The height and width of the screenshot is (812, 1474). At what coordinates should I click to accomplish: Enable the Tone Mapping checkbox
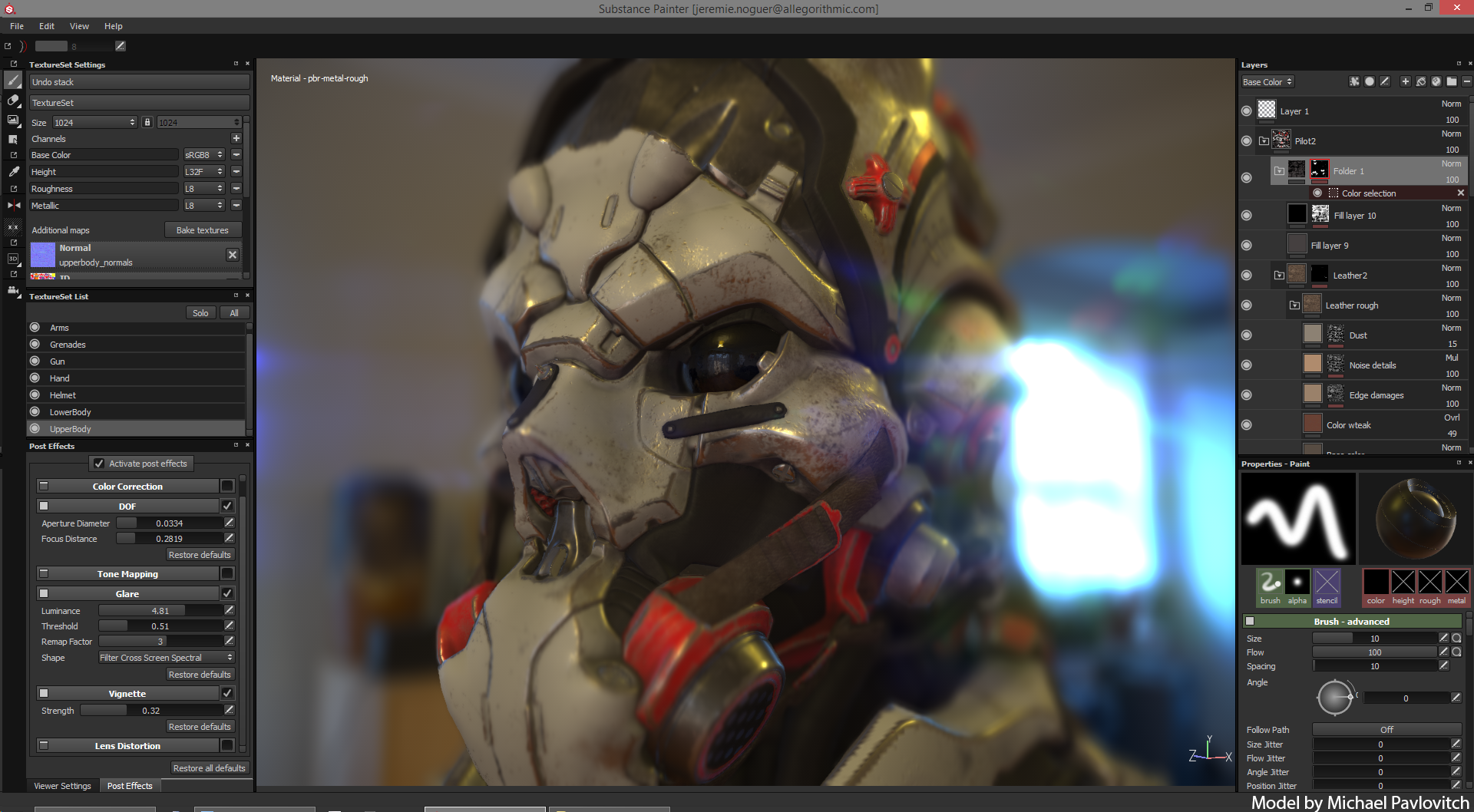tap(227, 573)
